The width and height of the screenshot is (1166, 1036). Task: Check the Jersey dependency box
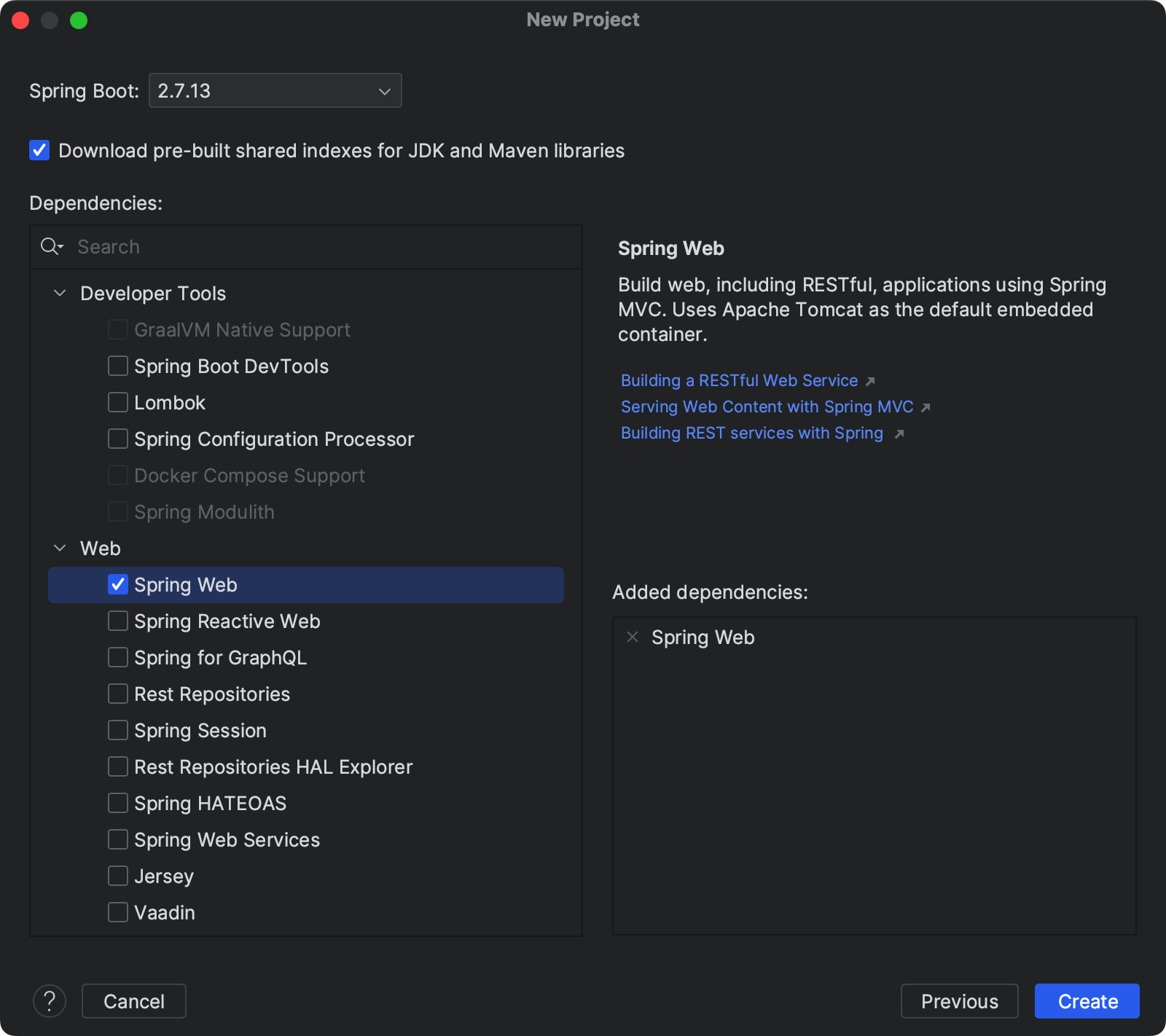click(118, 876)
